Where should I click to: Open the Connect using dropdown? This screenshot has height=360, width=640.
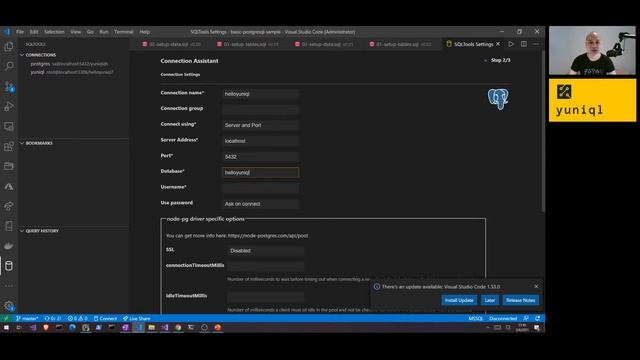(260, 125)
